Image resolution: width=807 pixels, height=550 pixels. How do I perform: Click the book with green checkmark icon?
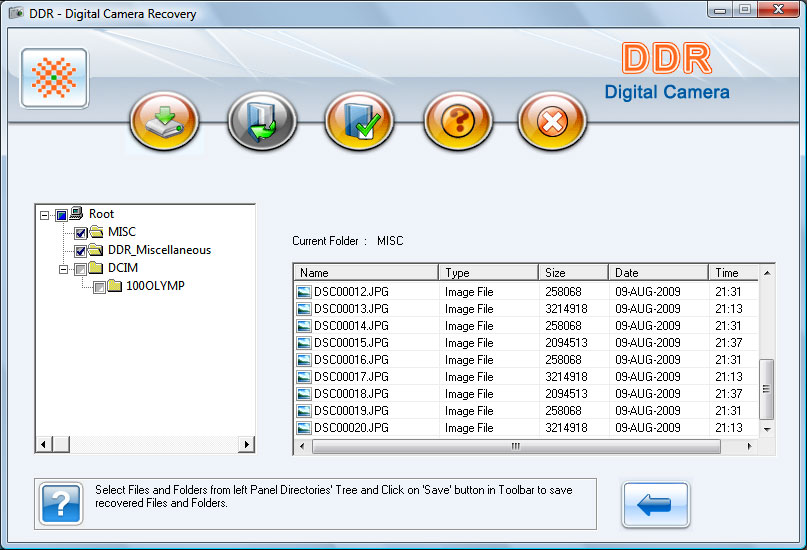click(x=359, y=121)
